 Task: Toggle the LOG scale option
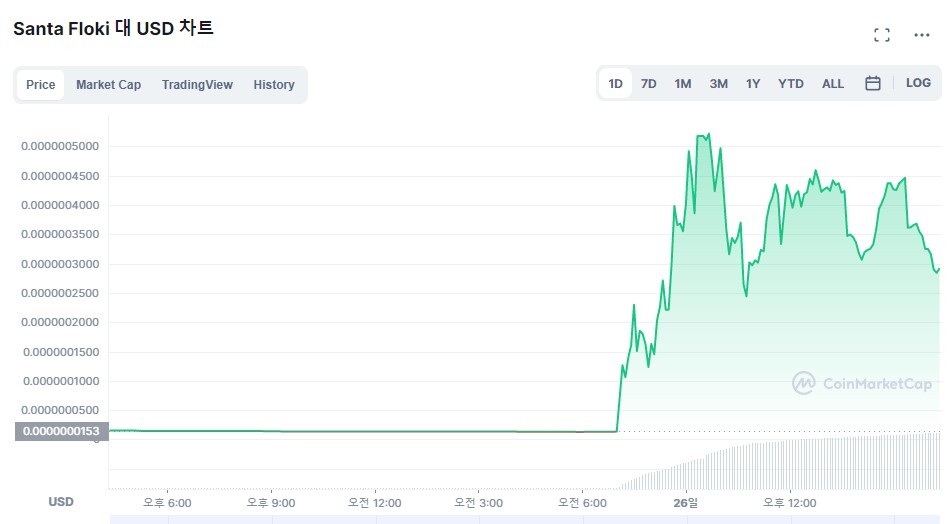(918, 83)
